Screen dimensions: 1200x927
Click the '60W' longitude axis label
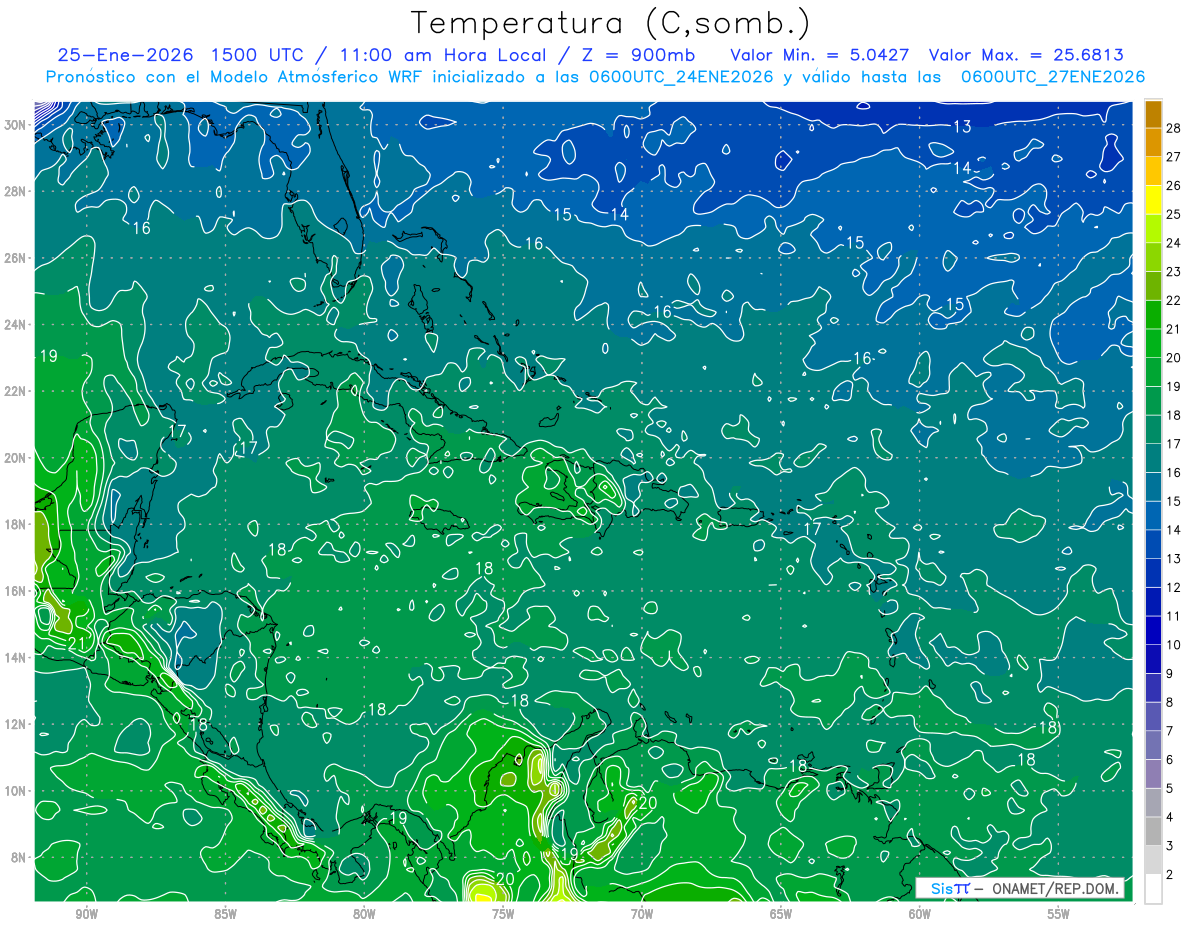click(920, 913)
